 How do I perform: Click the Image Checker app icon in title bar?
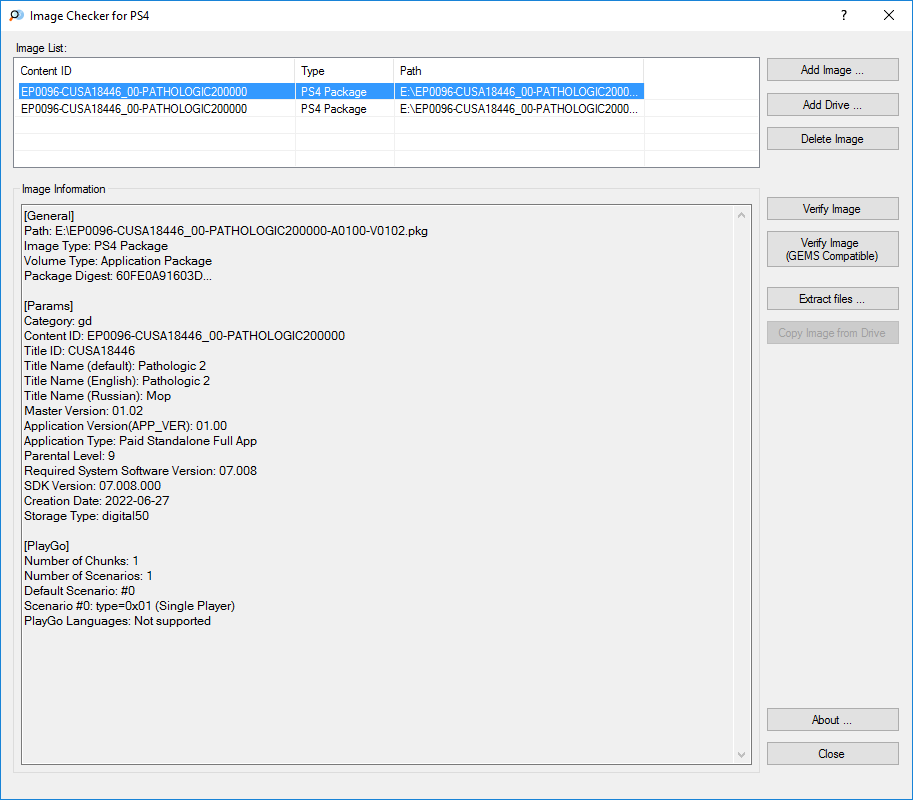tap(16, 16)
